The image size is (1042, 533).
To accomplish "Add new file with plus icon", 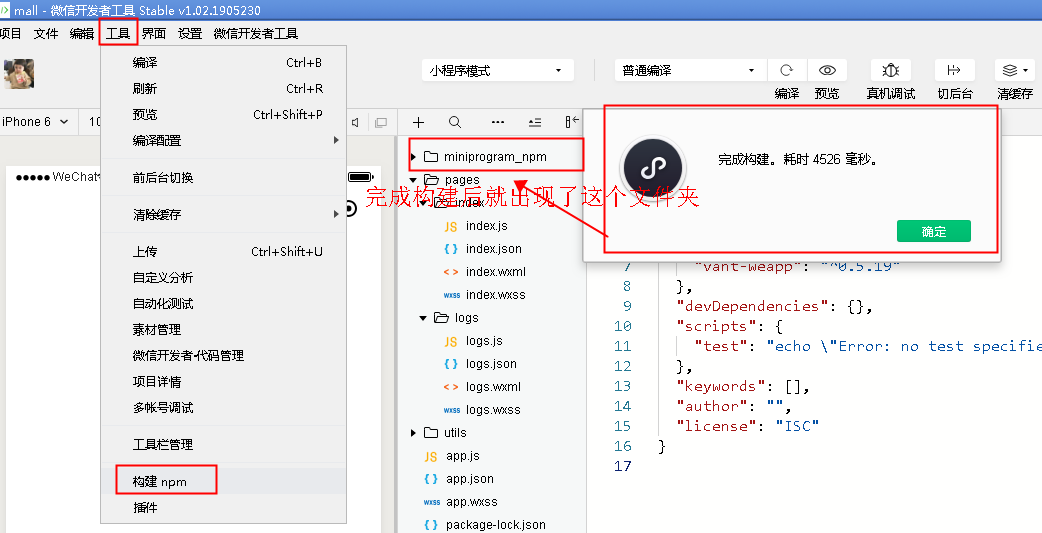I will point(418,122).
